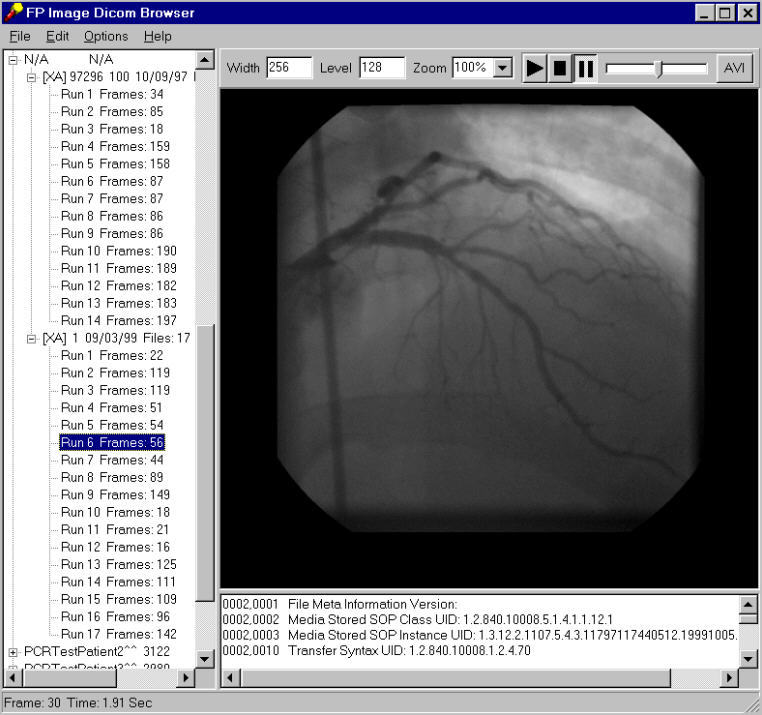Click DICOM tag panel scroll-left arrow

[x=230, y=678]
